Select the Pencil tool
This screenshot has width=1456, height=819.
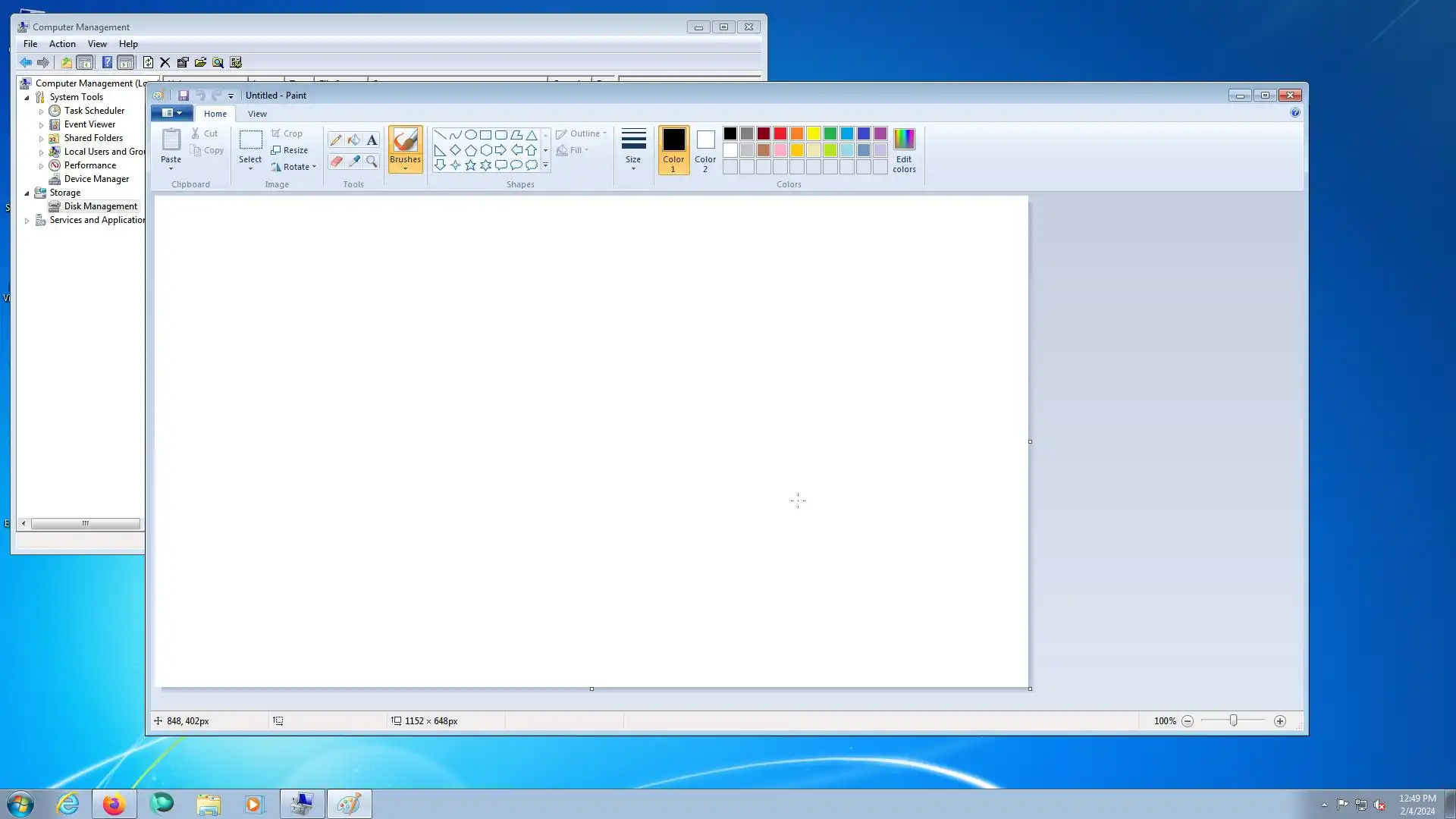coord(335,140)
